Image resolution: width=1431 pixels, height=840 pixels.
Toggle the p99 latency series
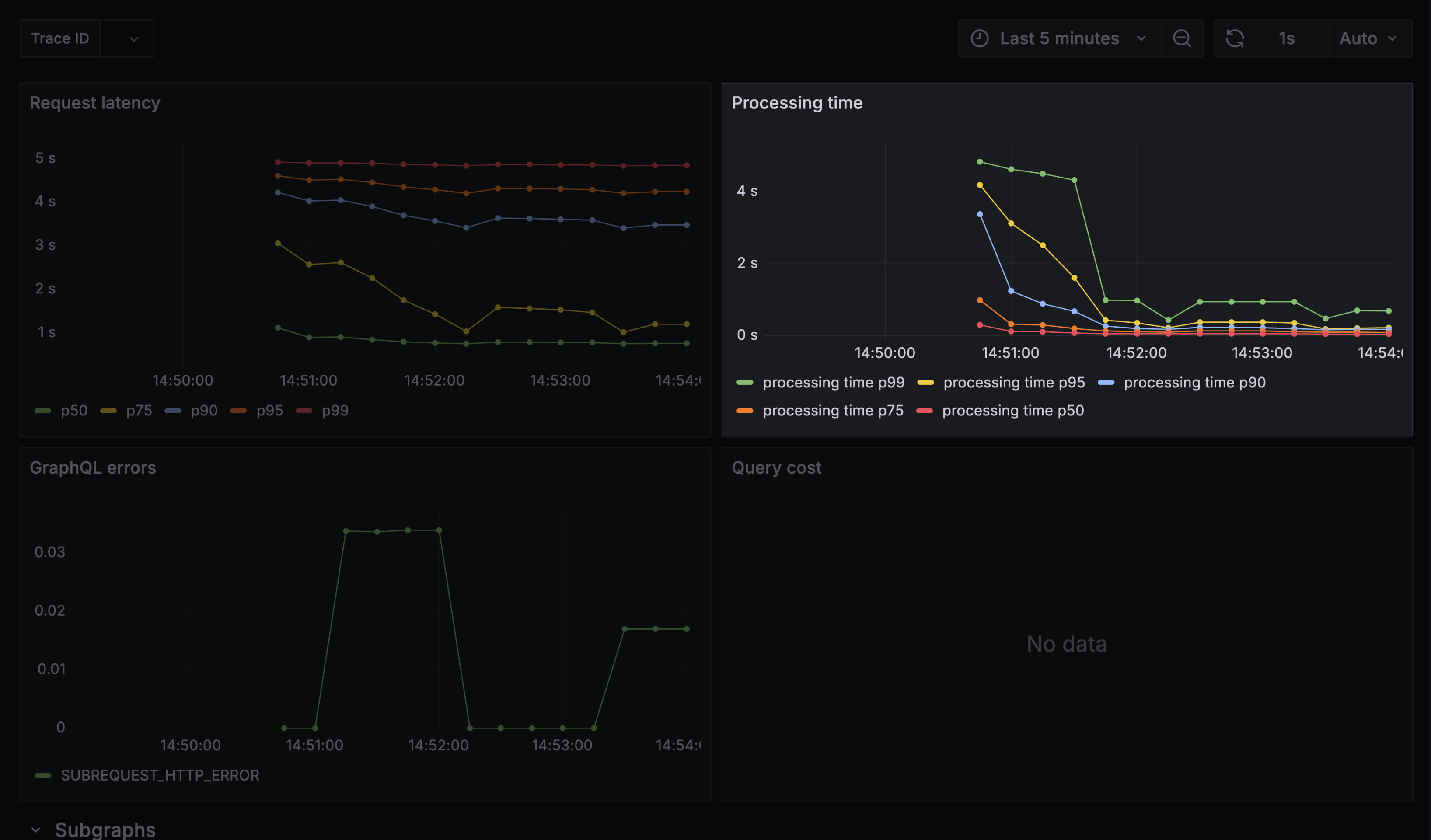[335, 410]
